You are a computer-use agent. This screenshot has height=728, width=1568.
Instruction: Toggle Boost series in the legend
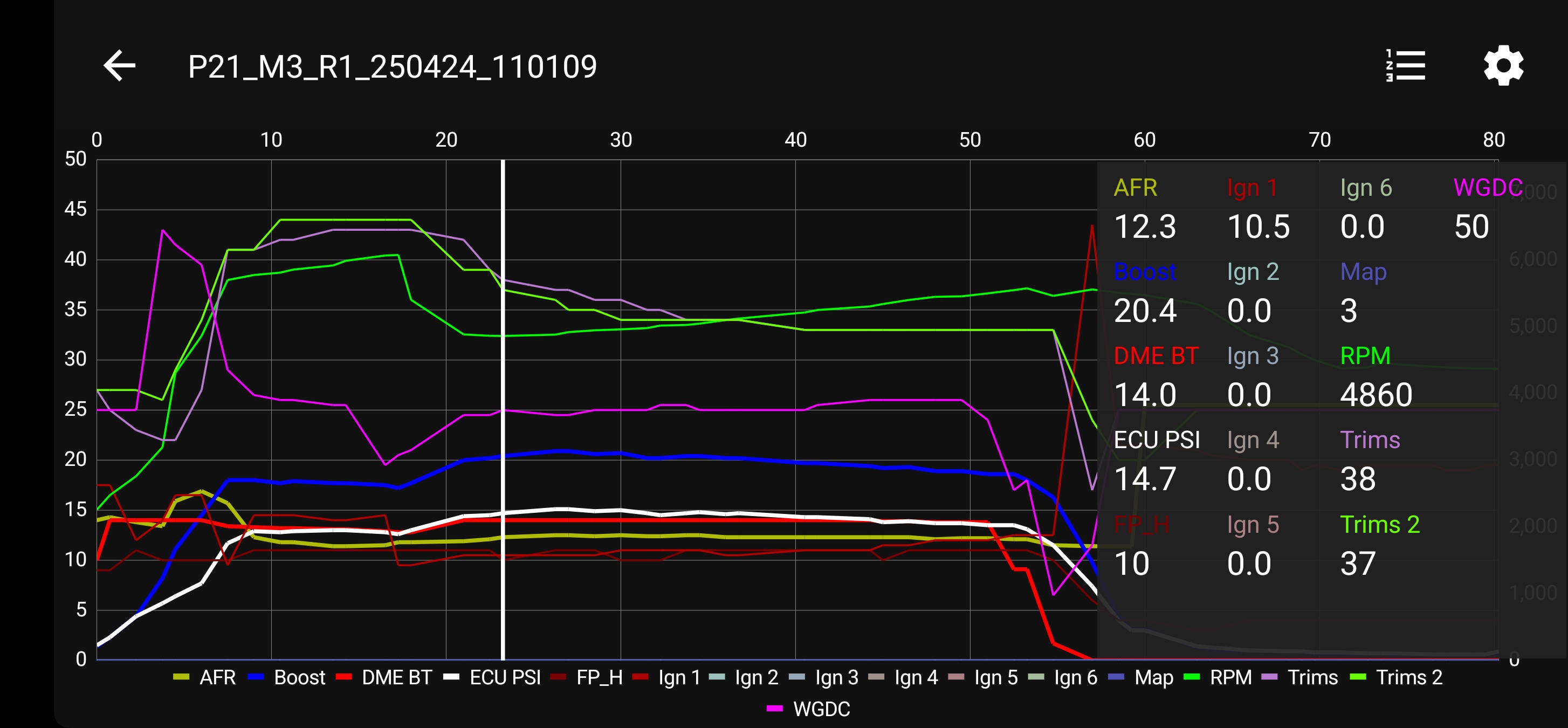pos(287,677)
